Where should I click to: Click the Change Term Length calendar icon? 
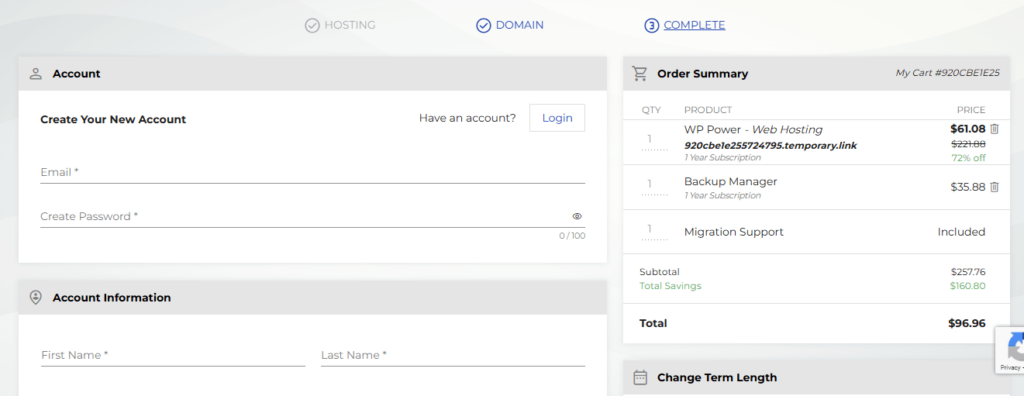tap(640, 377)
